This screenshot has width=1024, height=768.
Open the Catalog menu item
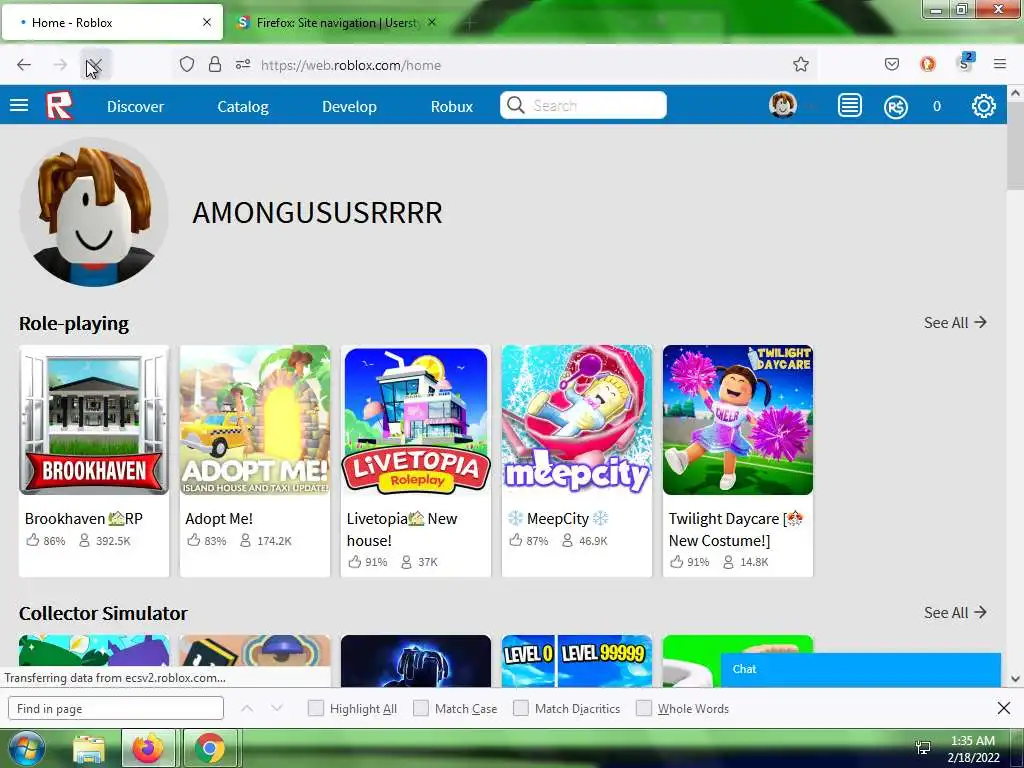point(243,106)
